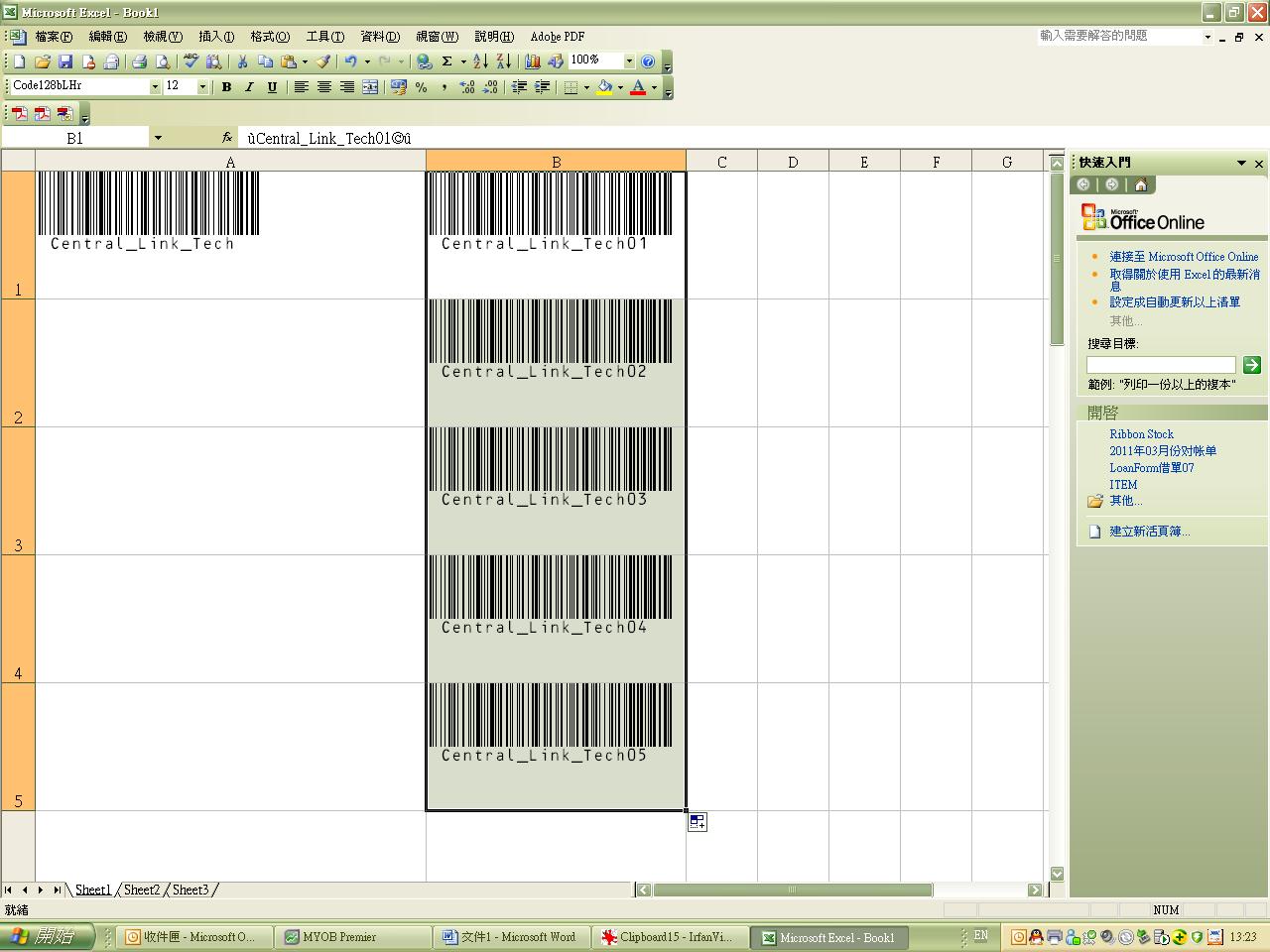Open the paste options dropdown arrow
Image resolution: width=1270 pixels, height=952 pixels.
coord(305,61)
